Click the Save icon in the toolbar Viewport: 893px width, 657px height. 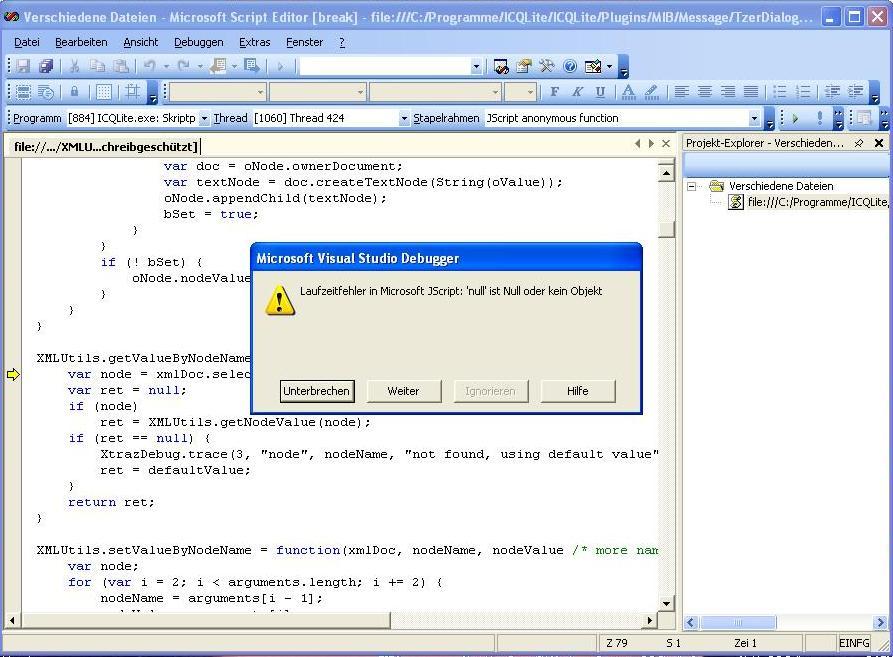click(x=23, y=67)
